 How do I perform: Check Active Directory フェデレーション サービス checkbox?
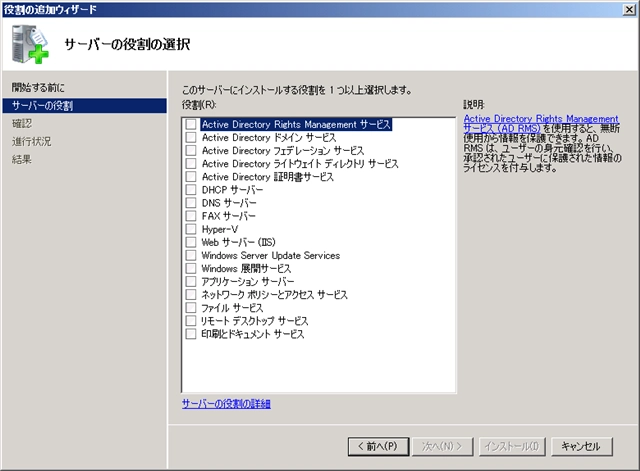point(191,150)
